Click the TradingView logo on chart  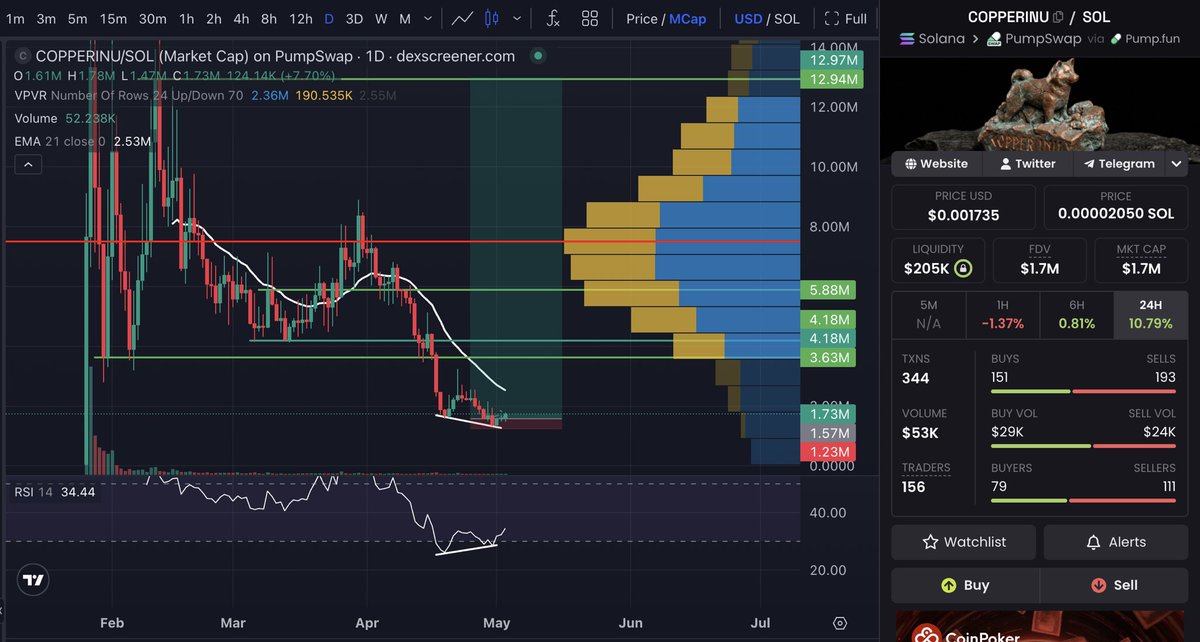[x=33, y=580]
